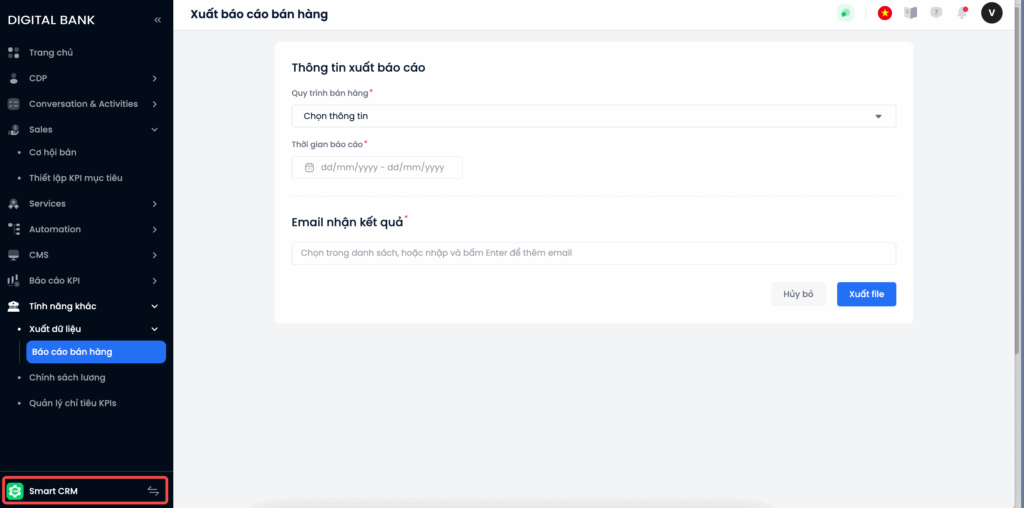Go to Trang chủ in the sidebar
The image size is (1024, 508).
50,52
